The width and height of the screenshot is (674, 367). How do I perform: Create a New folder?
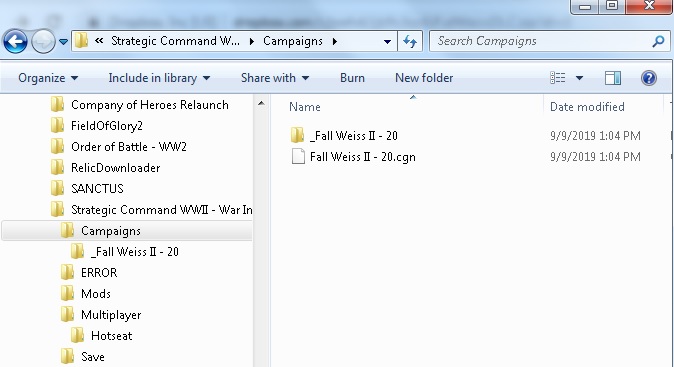pyautogui.click(x=424, y=78)
